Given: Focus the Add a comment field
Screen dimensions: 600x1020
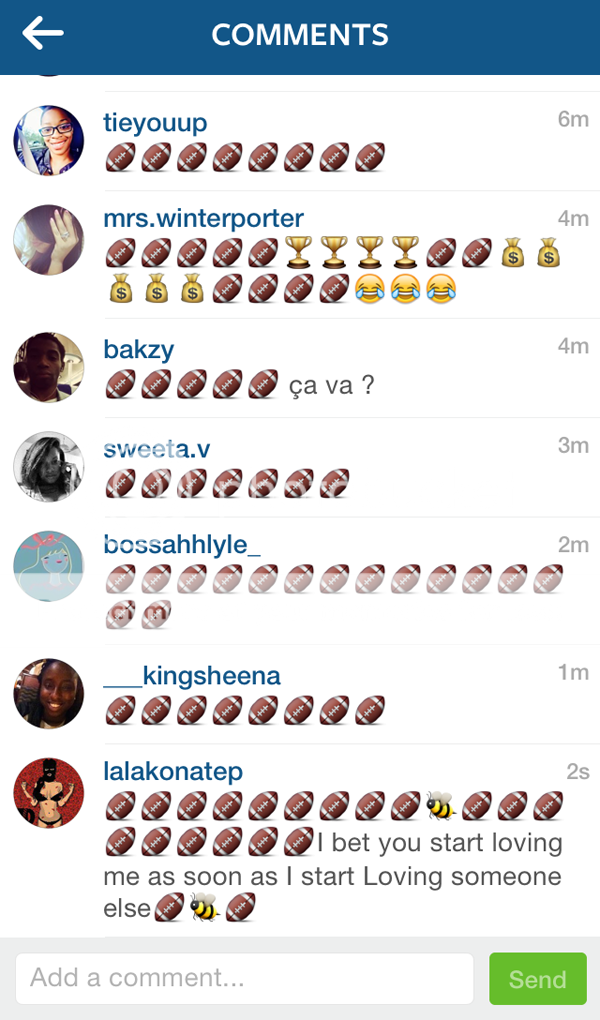Looking at the screenshot, I should (245, 978).
